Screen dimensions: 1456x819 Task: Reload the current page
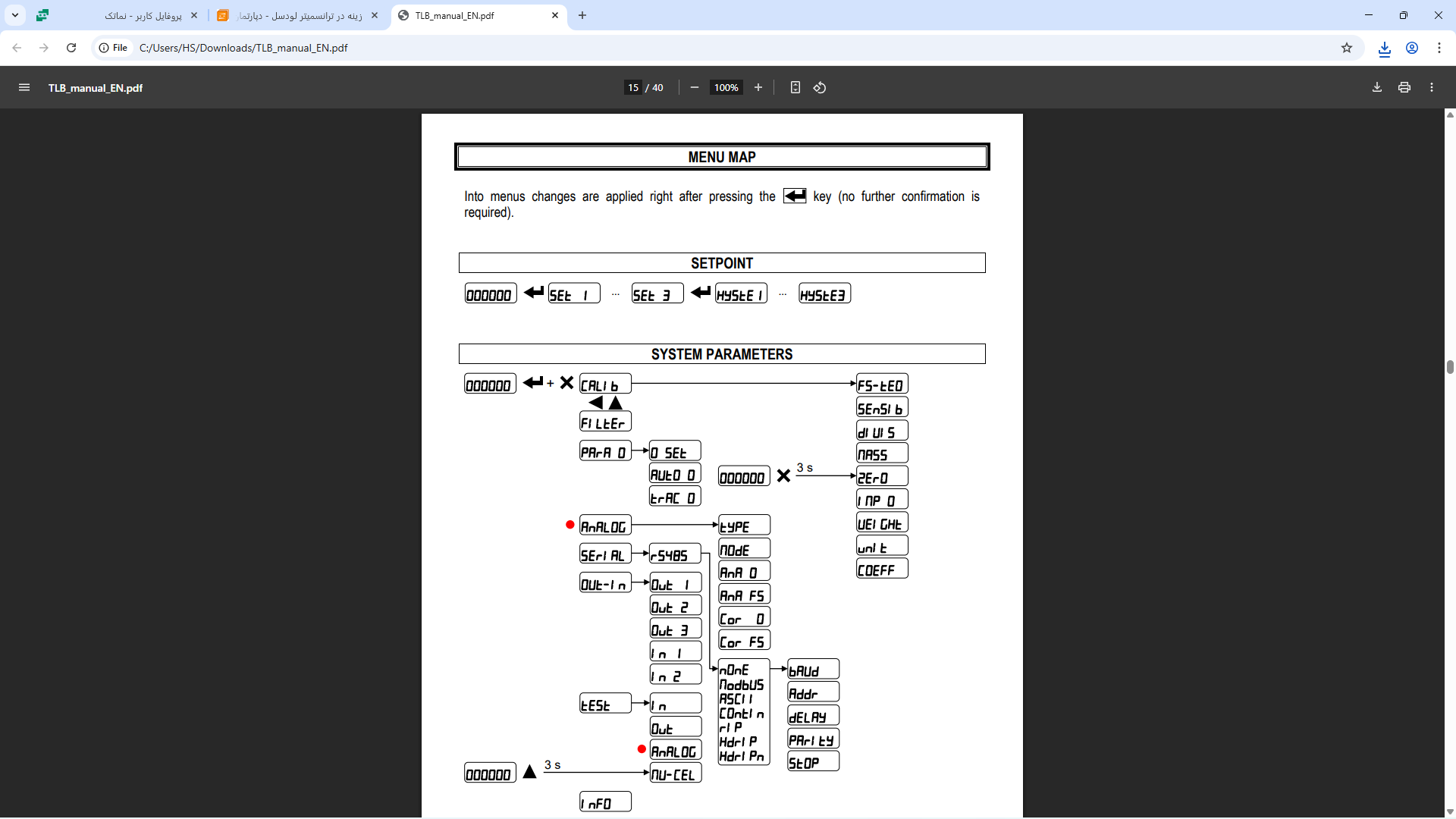coord(71,48)
